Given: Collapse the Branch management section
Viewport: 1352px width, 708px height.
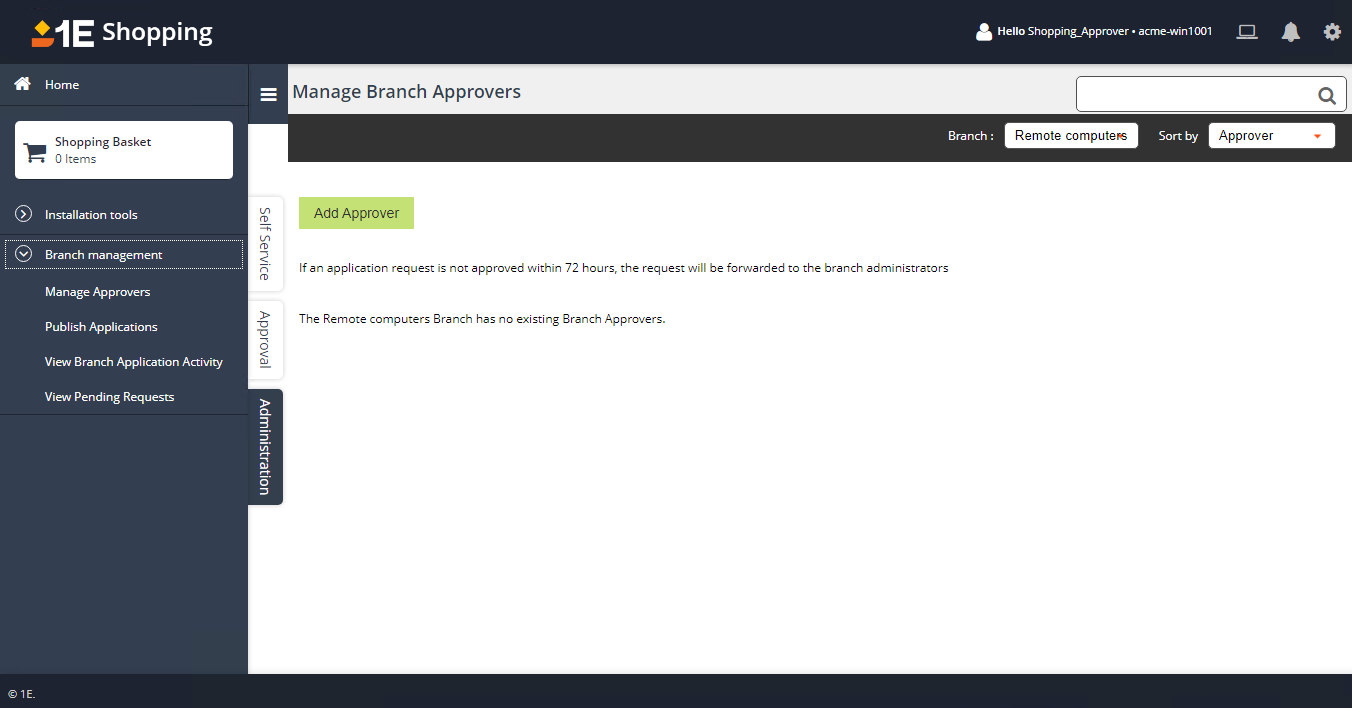Looking at the screenshot, I should [24, 254].
